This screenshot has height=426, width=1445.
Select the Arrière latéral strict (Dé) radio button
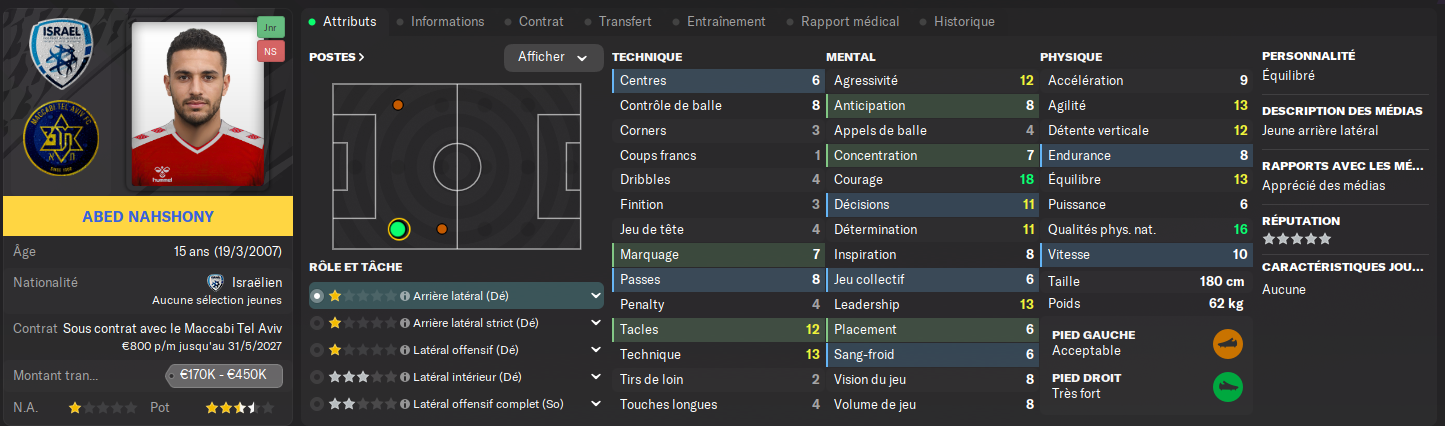[318, 323]
